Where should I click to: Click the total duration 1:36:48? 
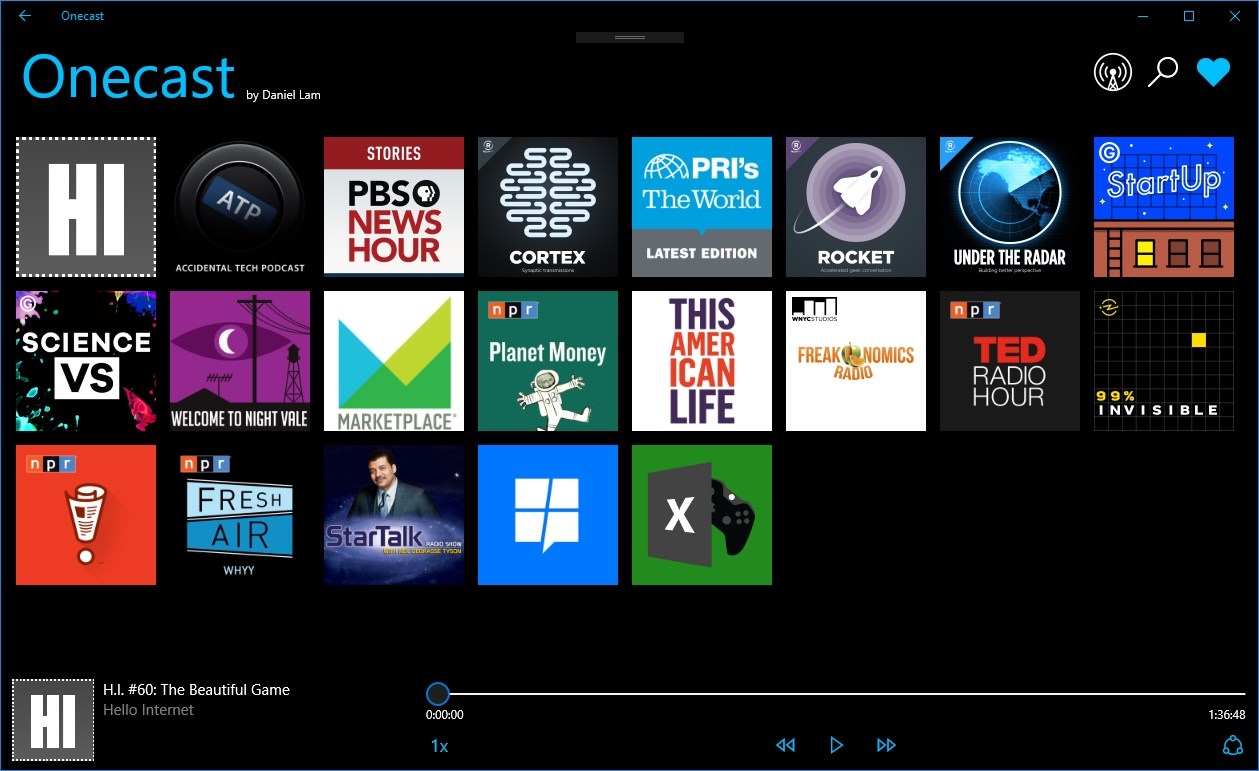pos(1226,715)
